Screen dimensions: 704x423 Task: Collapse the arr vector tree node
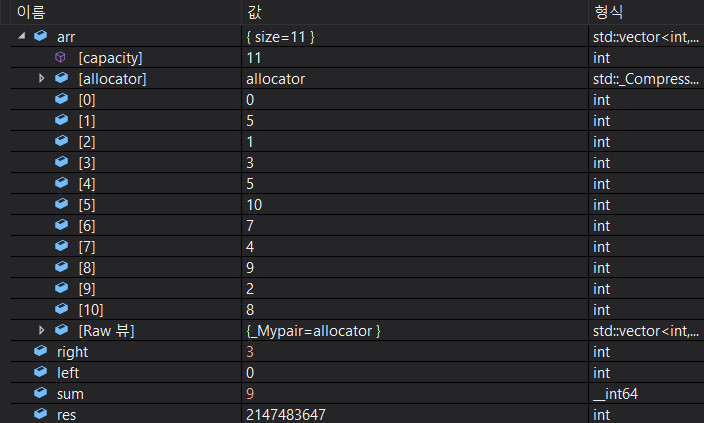pos(22,36)
